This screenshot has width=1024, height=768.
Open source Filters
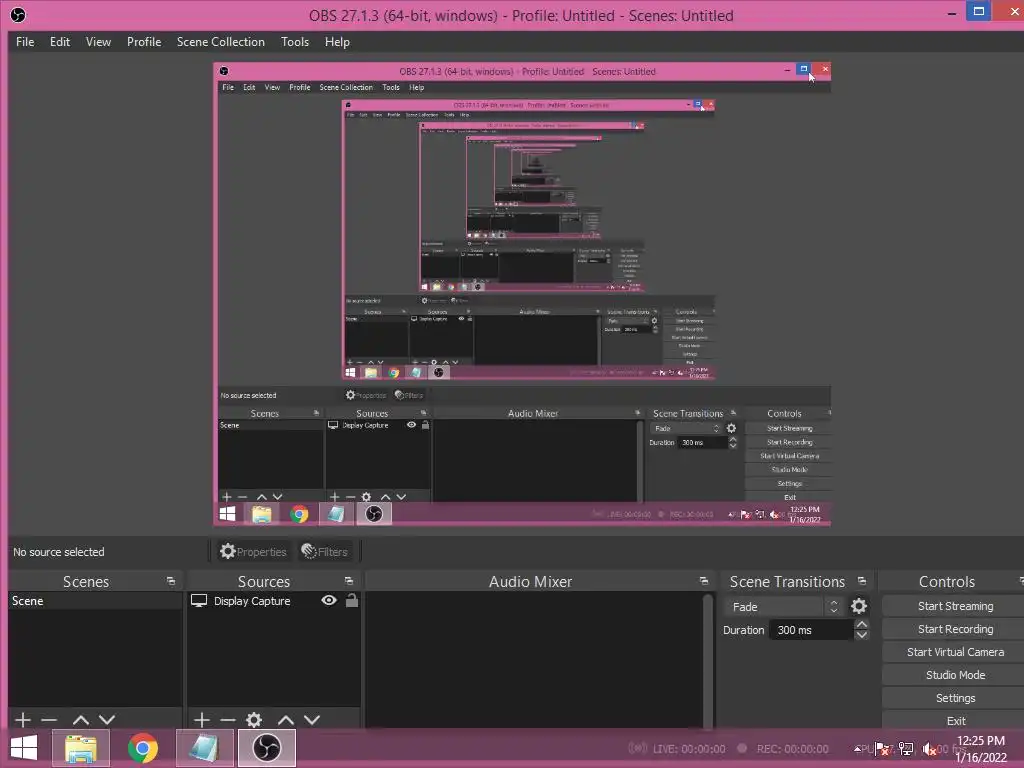(325, 552)
